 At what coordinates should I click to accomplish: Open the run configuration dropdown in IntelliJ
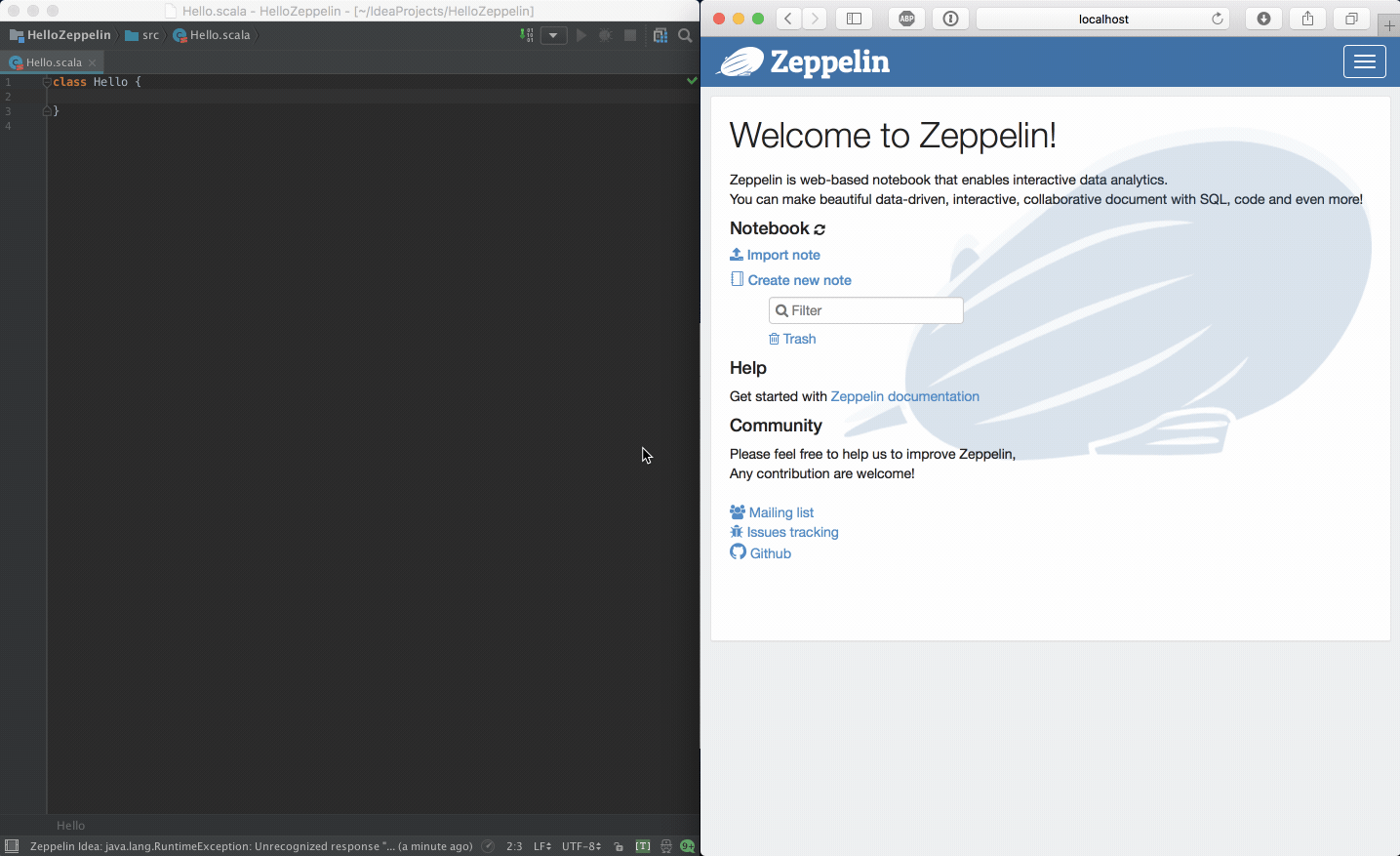click(x=553, y=35)
